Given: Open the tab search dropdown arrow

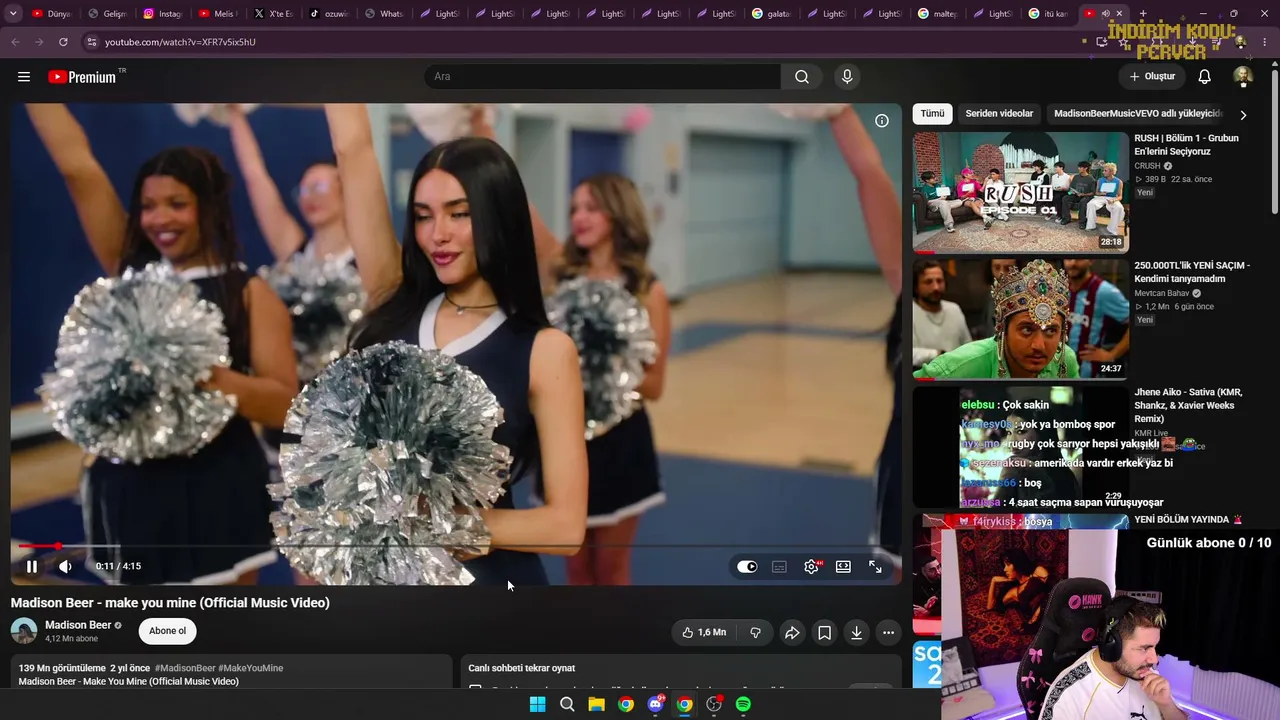Looking at the screenshot, I should 13,14.
